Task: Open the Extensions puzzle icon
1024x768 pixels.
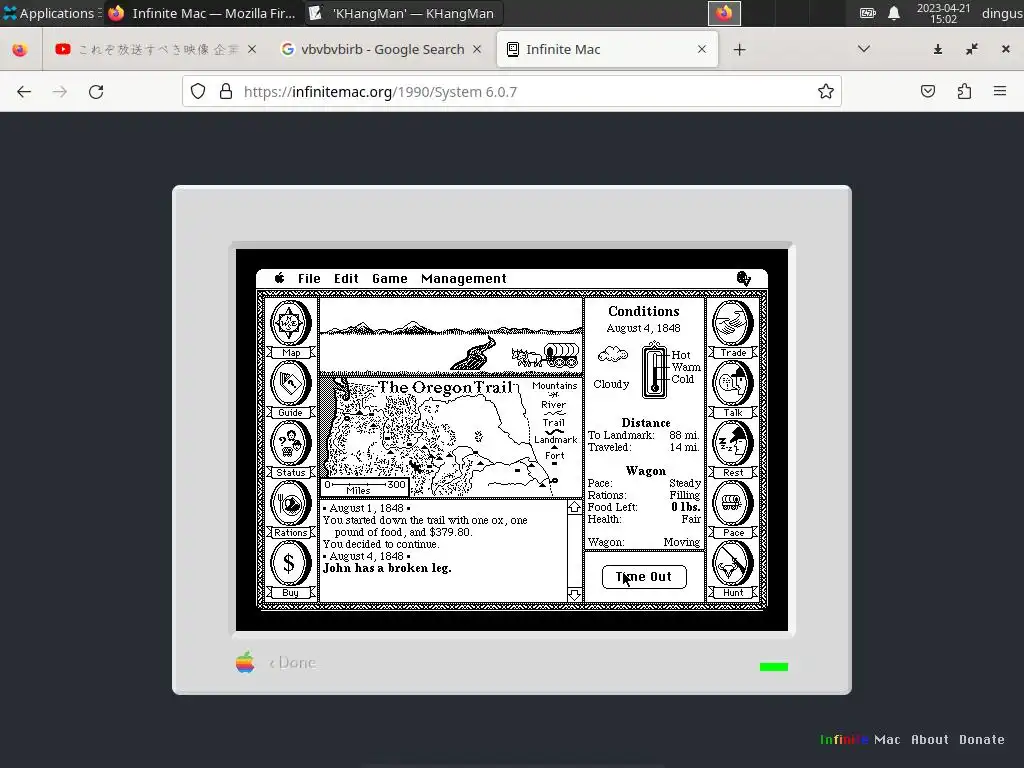Action: click(965, 91)
